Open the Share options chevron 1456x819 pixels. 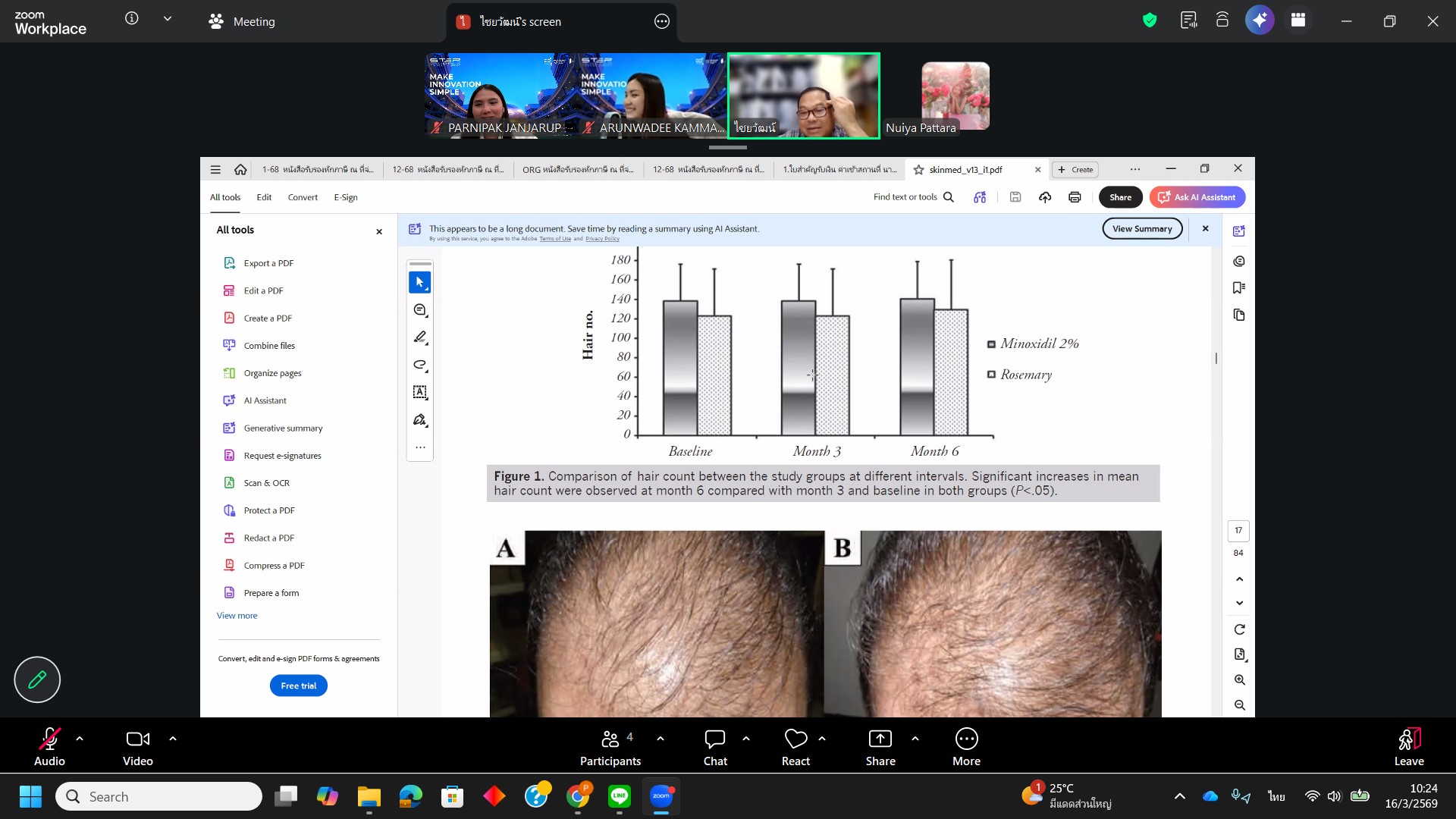[915, 739]
